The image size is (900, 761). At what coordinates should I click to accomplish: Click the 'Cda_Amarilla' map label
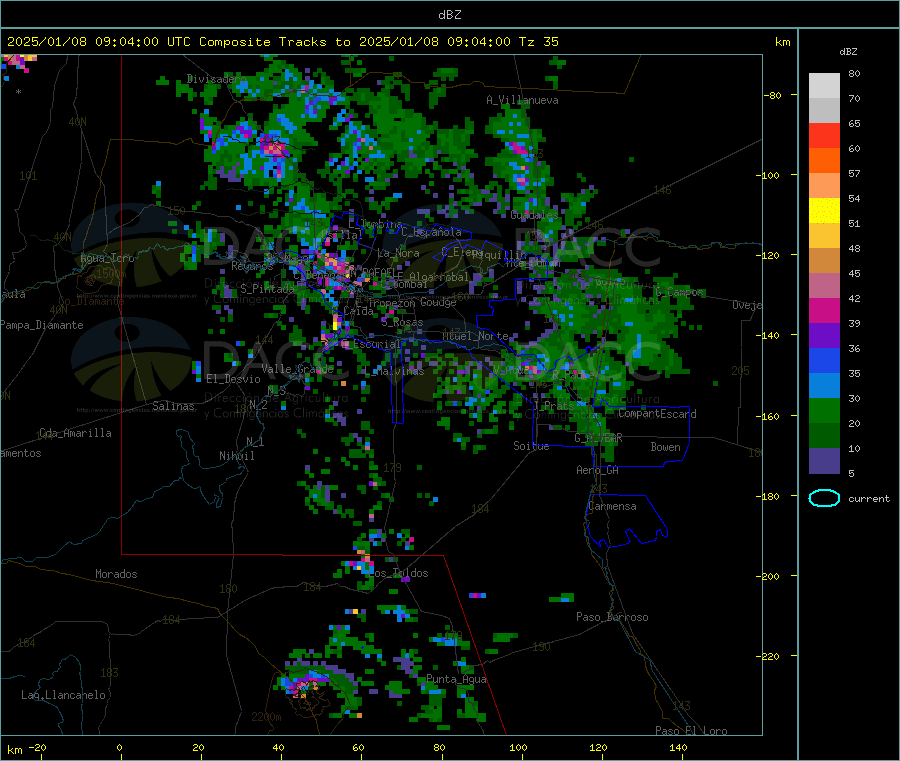[75, 433]
